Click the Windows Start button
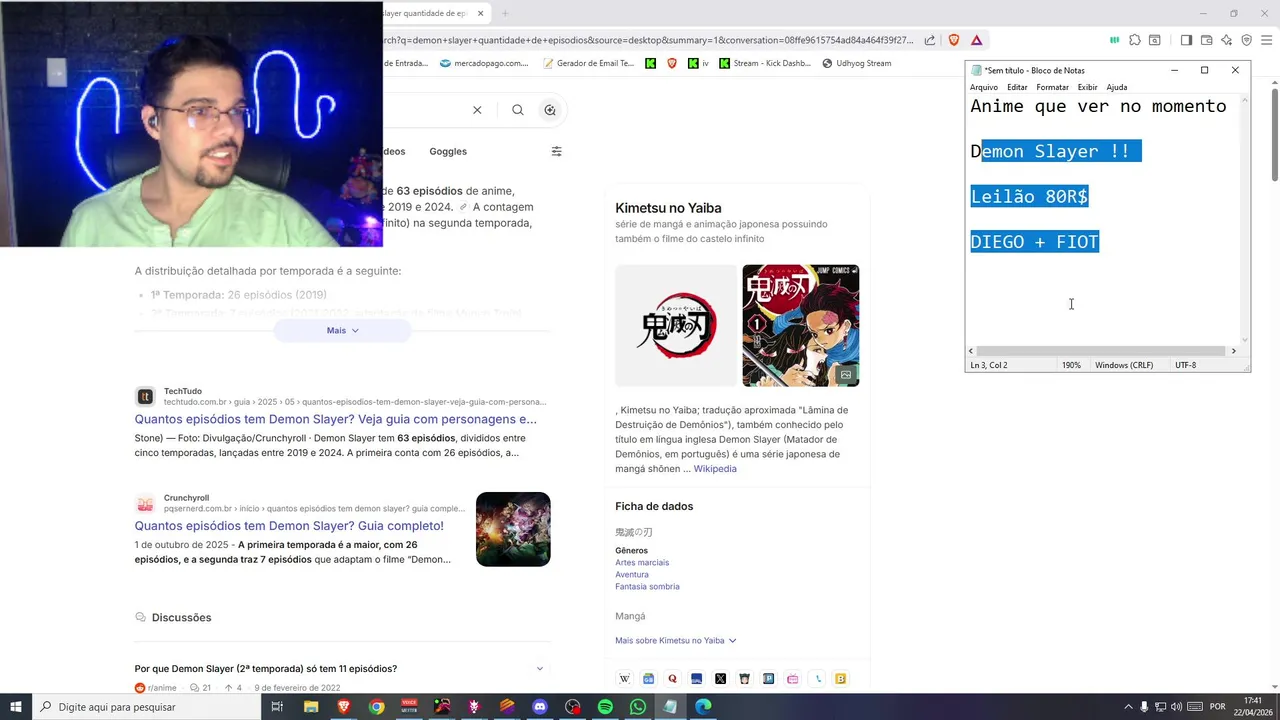 tap(16, 707)
